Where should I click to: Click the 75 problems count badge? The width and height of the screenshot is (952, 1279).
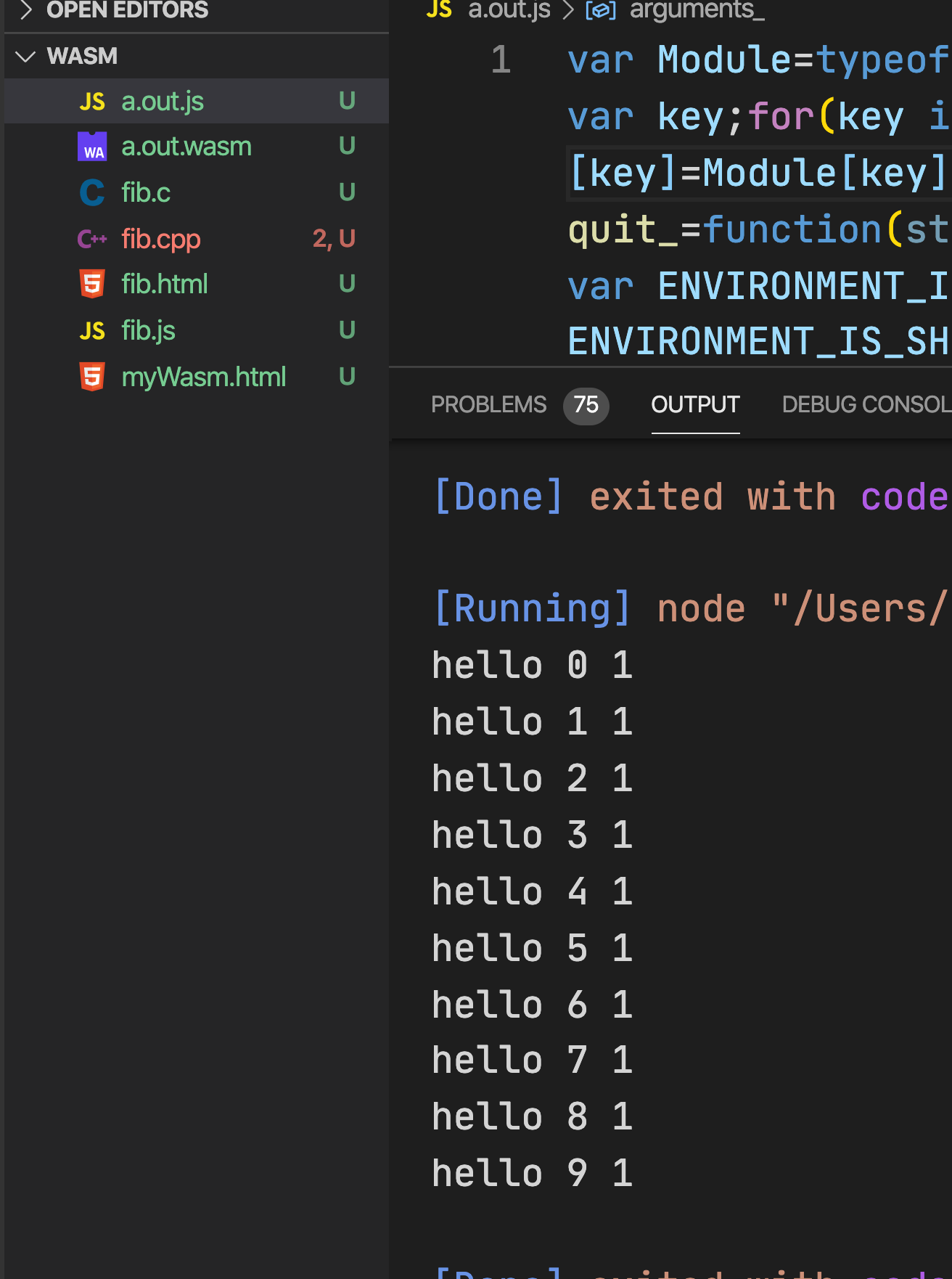tap(586, 404)
